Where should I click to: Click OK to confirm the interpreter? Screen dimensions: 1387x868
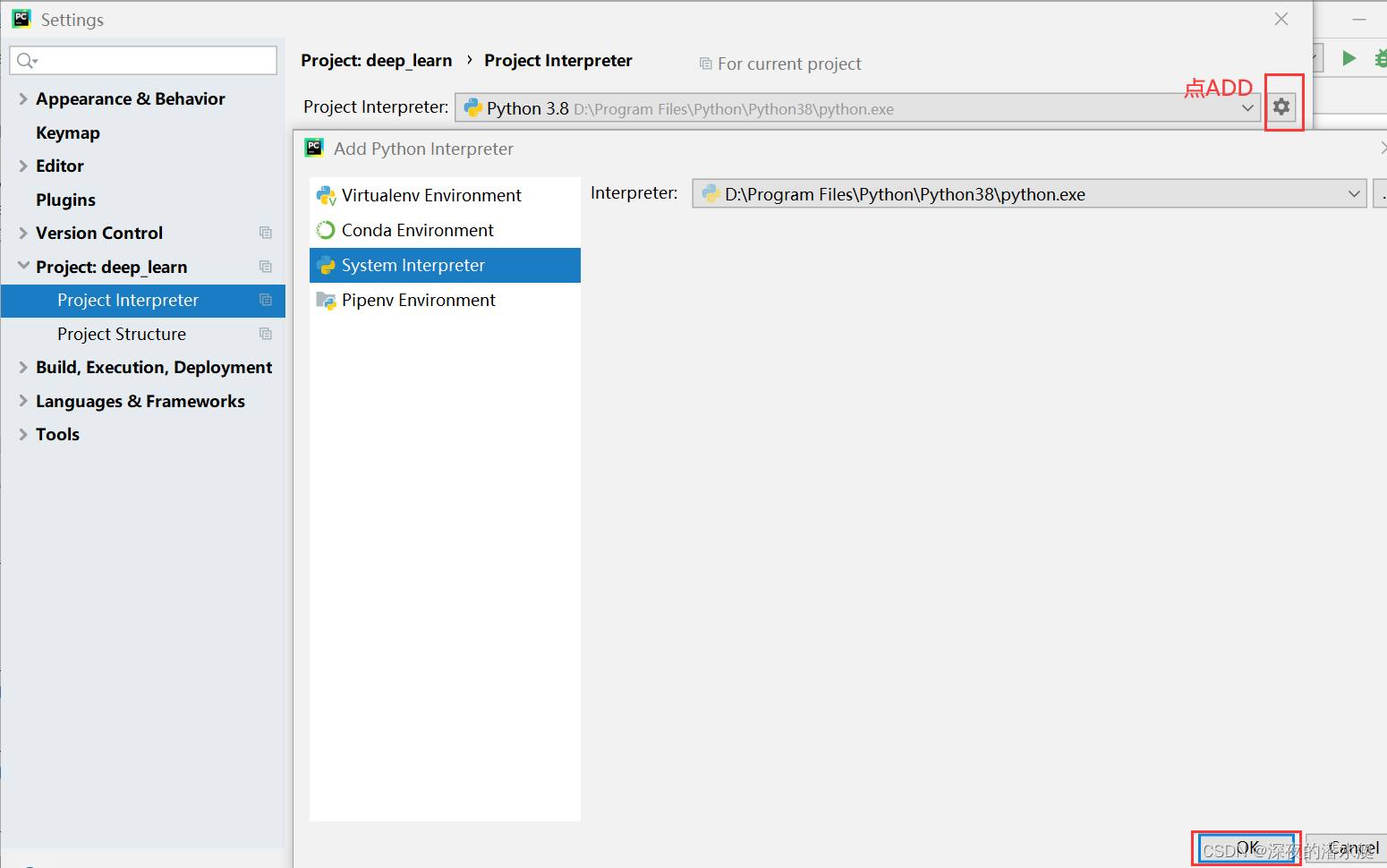tap(1247, 847)
